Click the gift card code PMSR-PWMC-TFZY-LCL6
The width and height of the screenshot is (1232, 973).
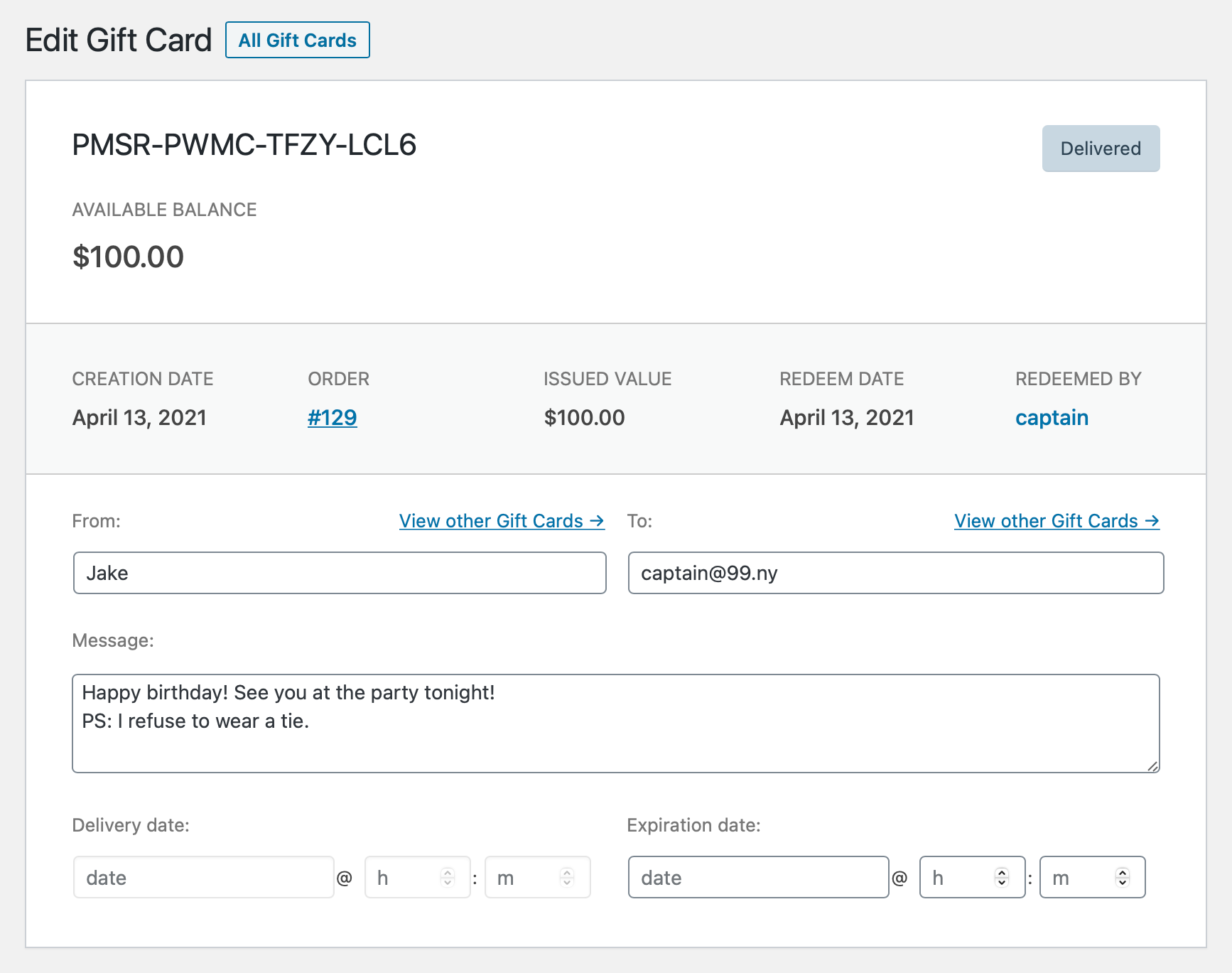[244, 145]
